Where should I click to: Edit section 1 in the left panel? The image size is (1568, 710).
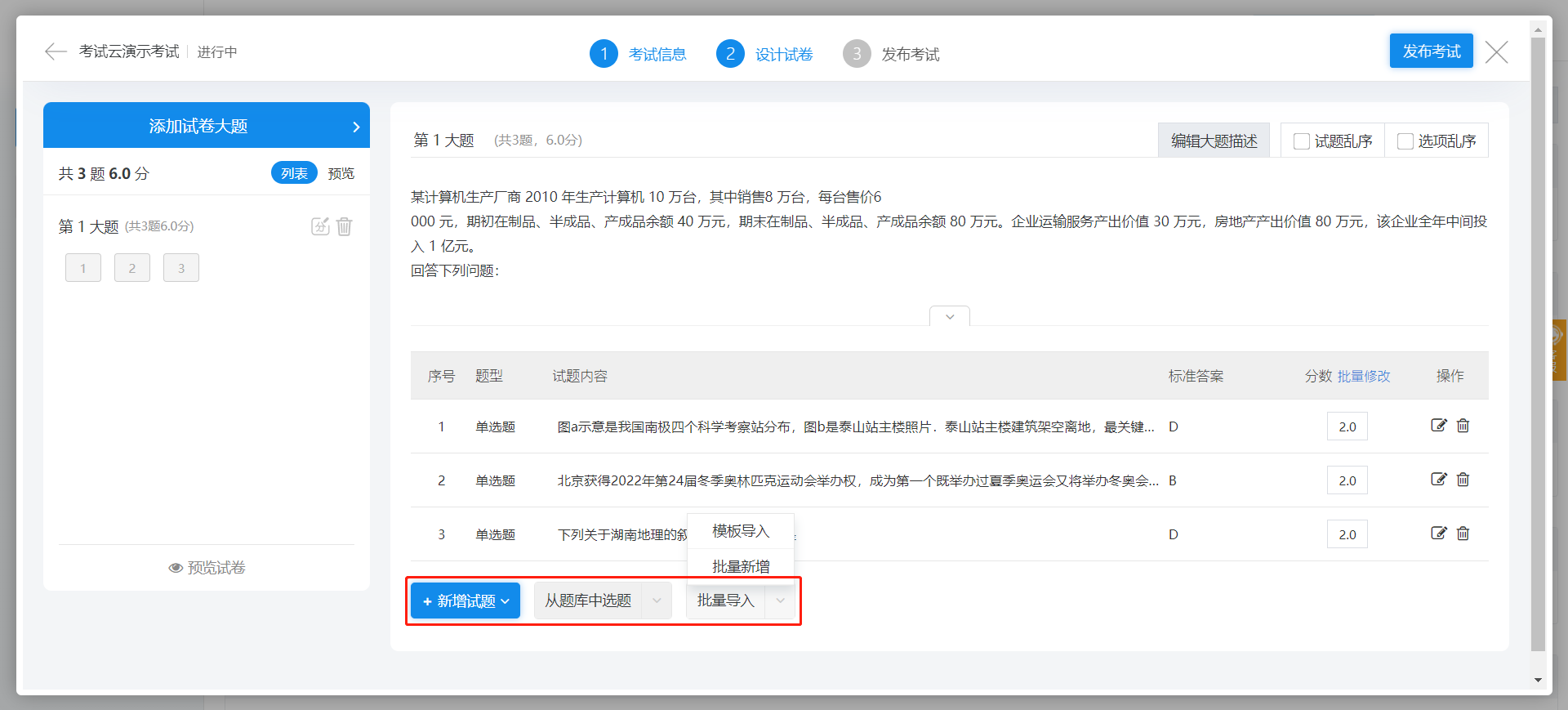tap(320, 226)
